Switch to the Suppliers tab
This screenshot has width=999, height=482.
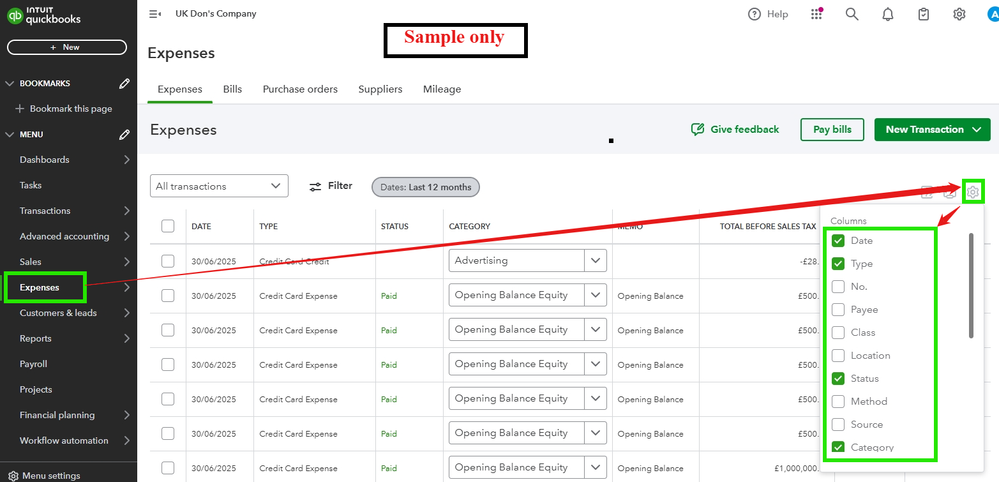(x=380, y=89)
